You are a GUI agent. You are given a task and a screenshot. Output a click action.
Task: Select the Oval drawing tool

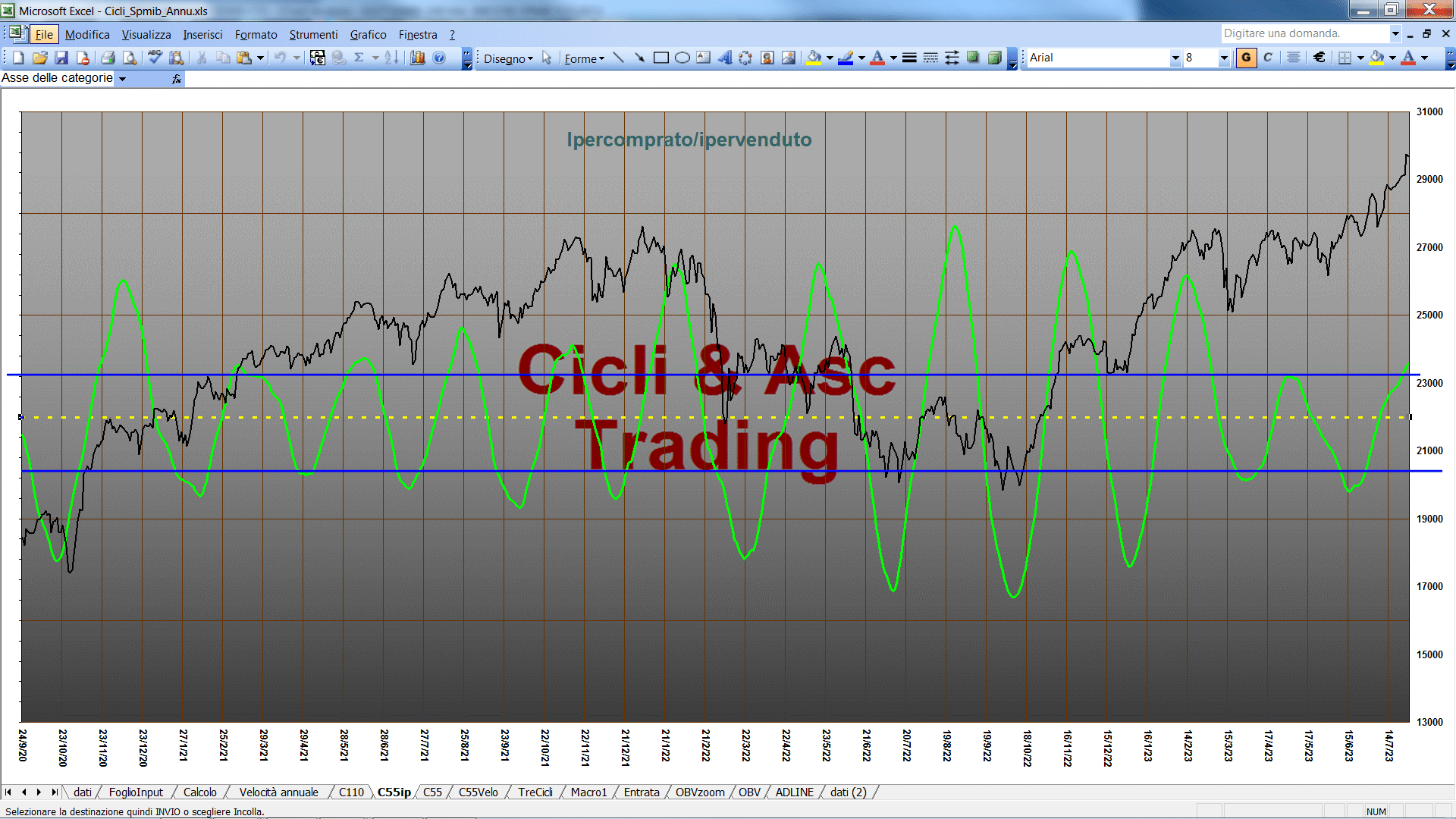click(682, 58)
